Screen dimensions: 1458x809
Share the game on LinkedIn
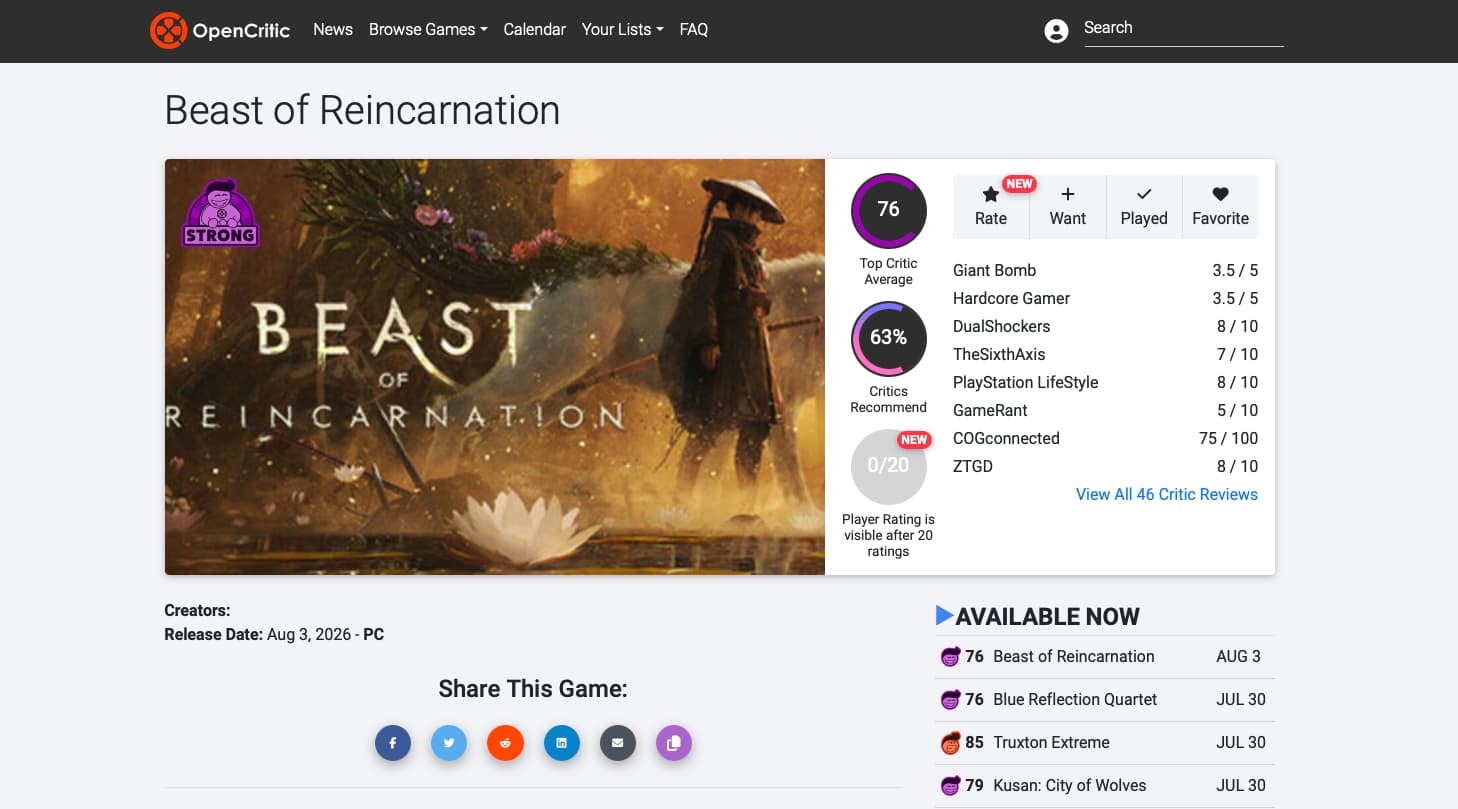[x=562, y=743]
